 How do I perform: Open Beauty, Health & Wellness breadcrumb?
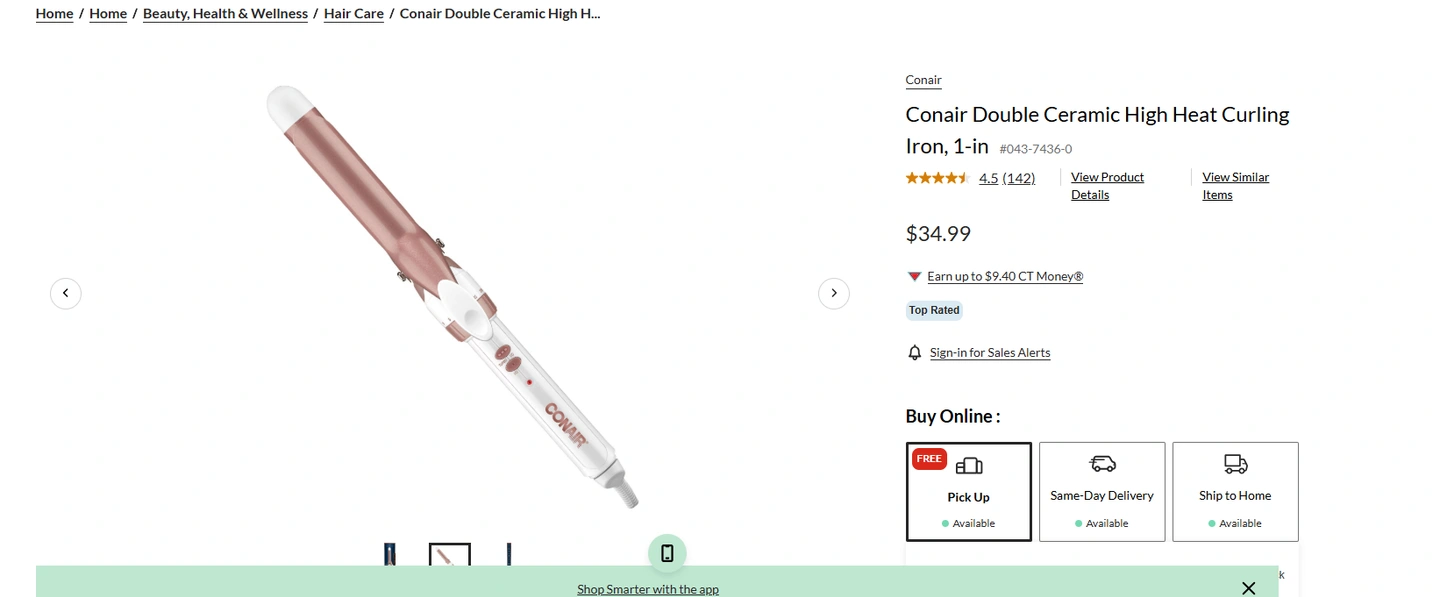tap(225, 14)
